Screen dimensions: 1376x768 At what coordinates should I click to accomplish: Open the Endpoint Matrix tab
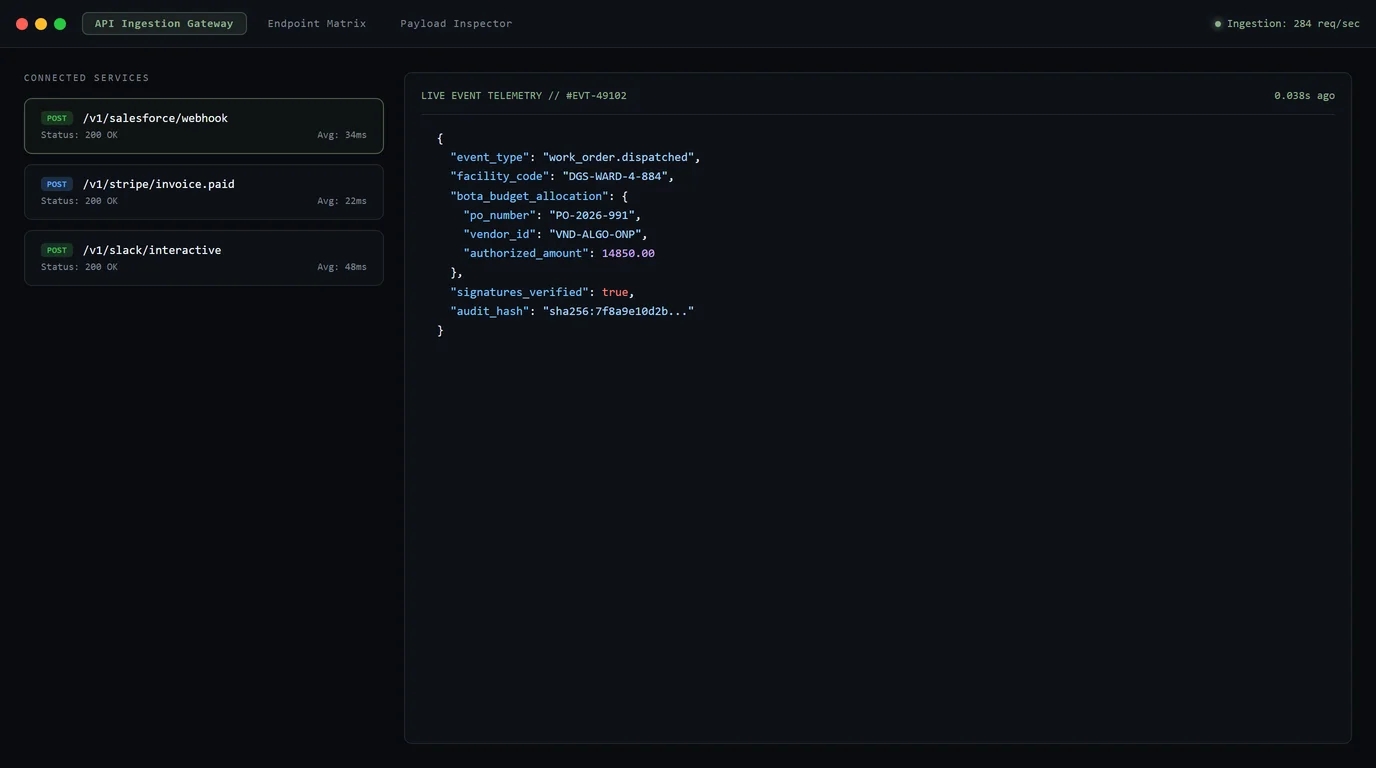click(317, 23)
